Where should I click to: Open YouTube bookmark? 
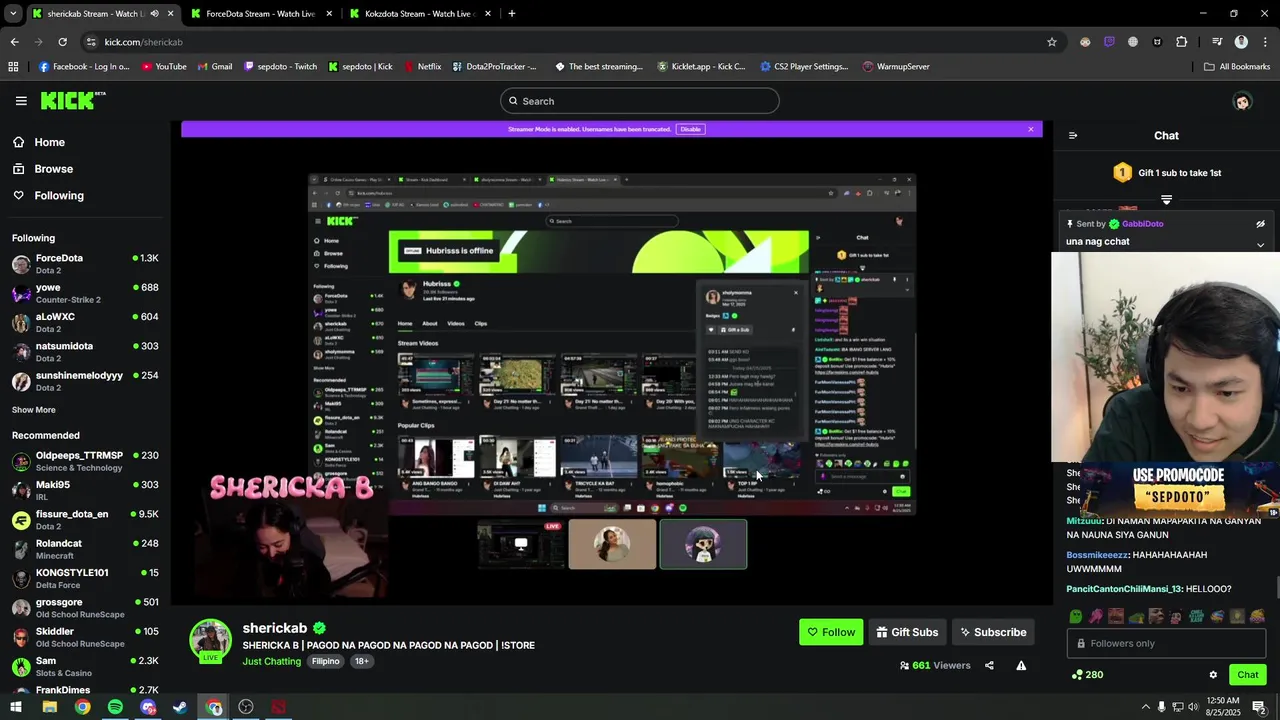pyautogui.click(x=164, y=67)
